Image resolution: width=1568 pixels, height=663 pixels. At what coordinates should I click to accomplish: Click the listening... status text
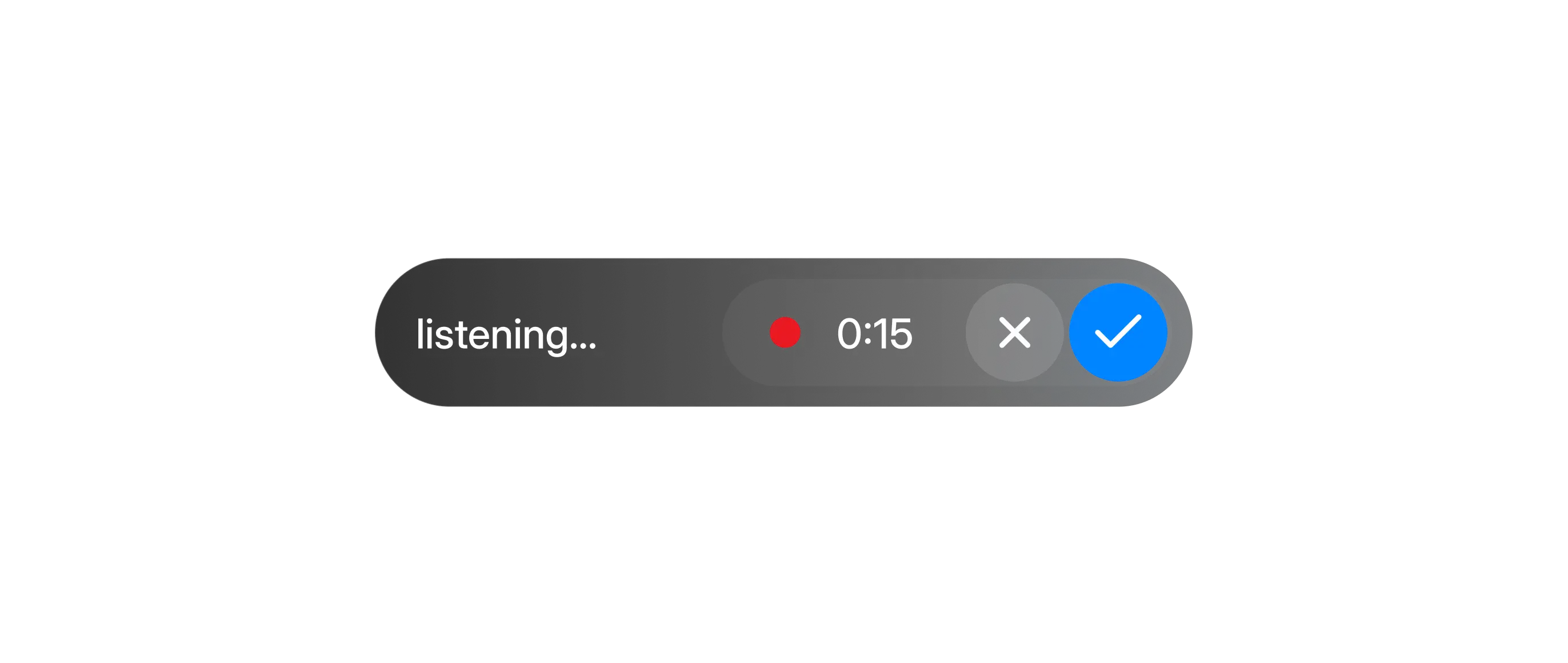pyautogui.click(x=506, y=335)
